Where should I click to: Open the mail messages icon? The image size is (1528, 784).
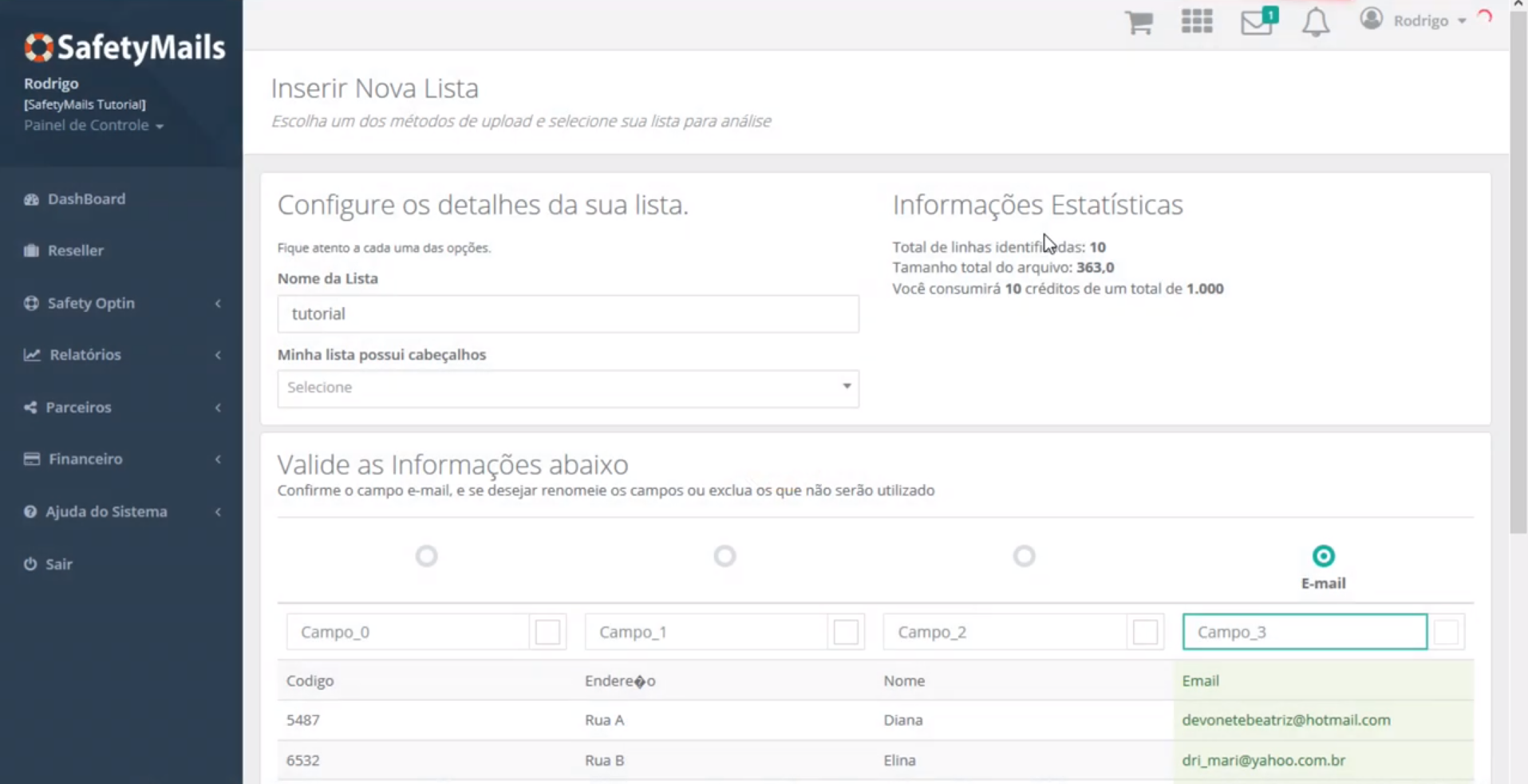1258,21
